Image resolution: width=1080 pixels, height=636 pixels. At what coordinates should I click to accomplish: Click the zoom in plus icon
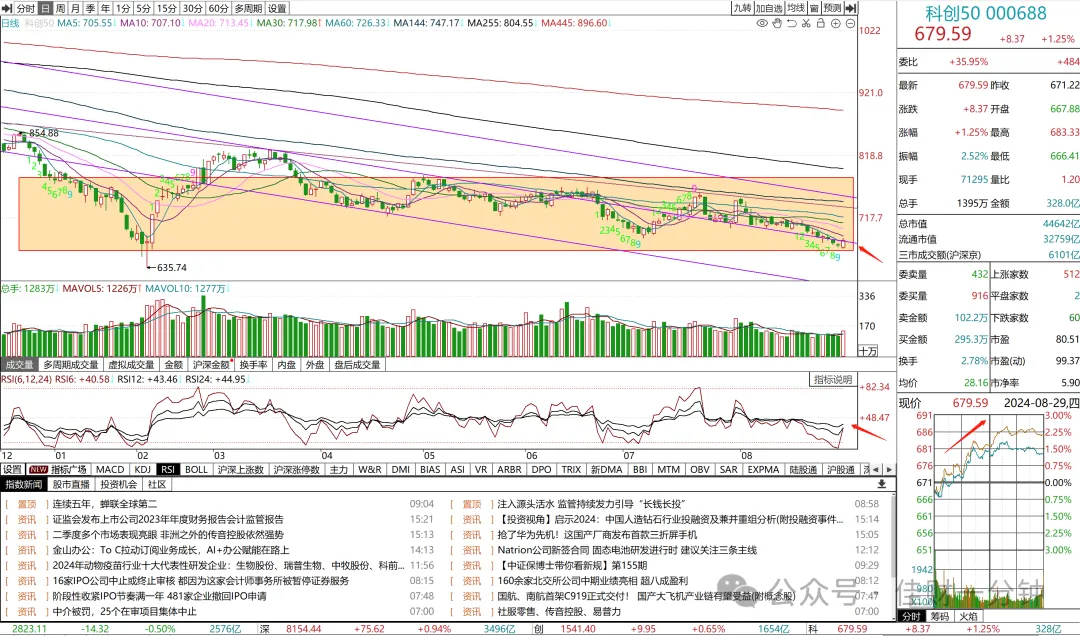click(835, 23)
